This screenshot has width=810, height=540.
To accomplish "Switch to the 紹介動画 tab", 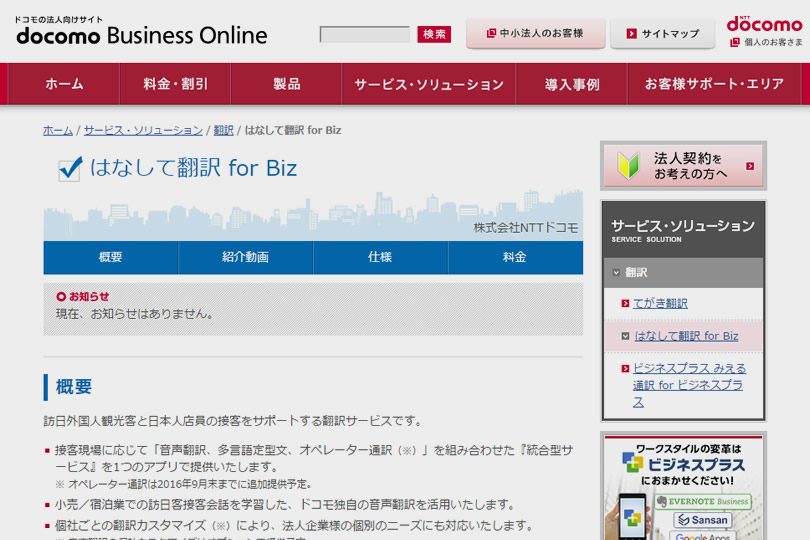I will pos(245,257).
